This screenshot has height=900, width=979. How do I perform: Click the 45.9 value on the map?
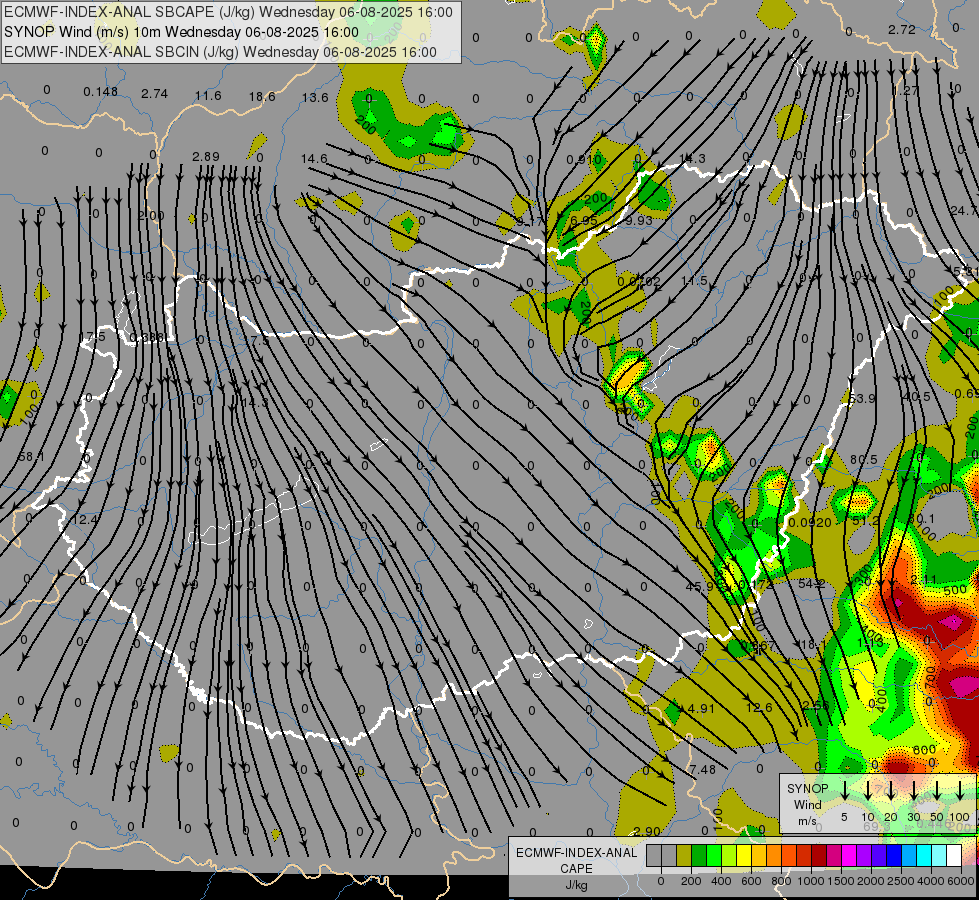point(699,586)
